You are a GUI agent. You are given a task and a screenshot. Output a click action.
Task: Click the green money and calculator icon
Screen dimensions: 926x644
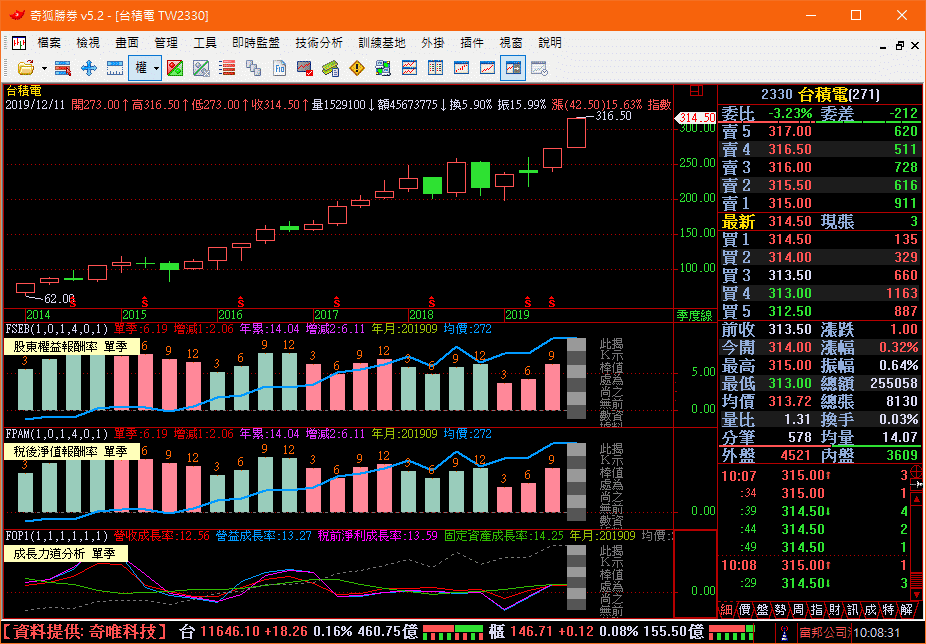pos(331,69)
